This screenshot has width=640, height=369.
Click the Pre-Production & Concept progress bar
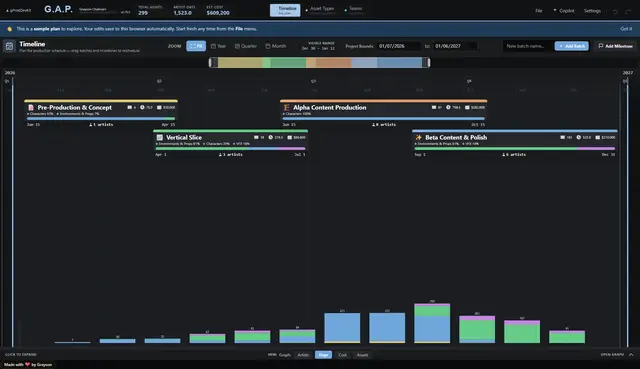click(101, 119)
